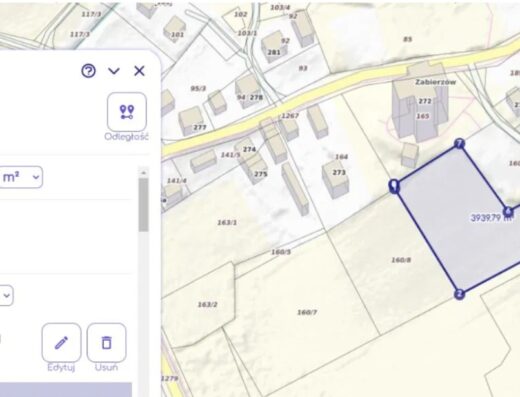Click the Usuń trash button

[x=106, y=343]
